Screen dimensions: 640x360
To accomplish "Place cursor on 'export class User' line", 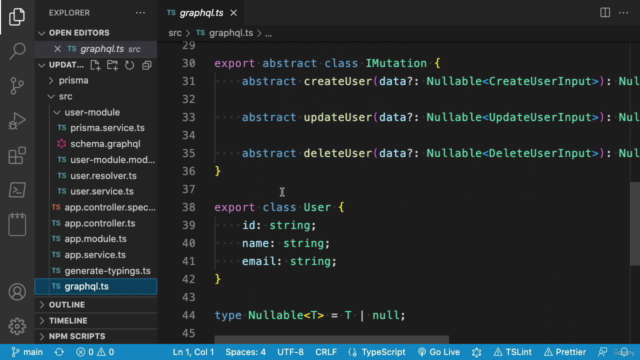I will tap(279, 207).
